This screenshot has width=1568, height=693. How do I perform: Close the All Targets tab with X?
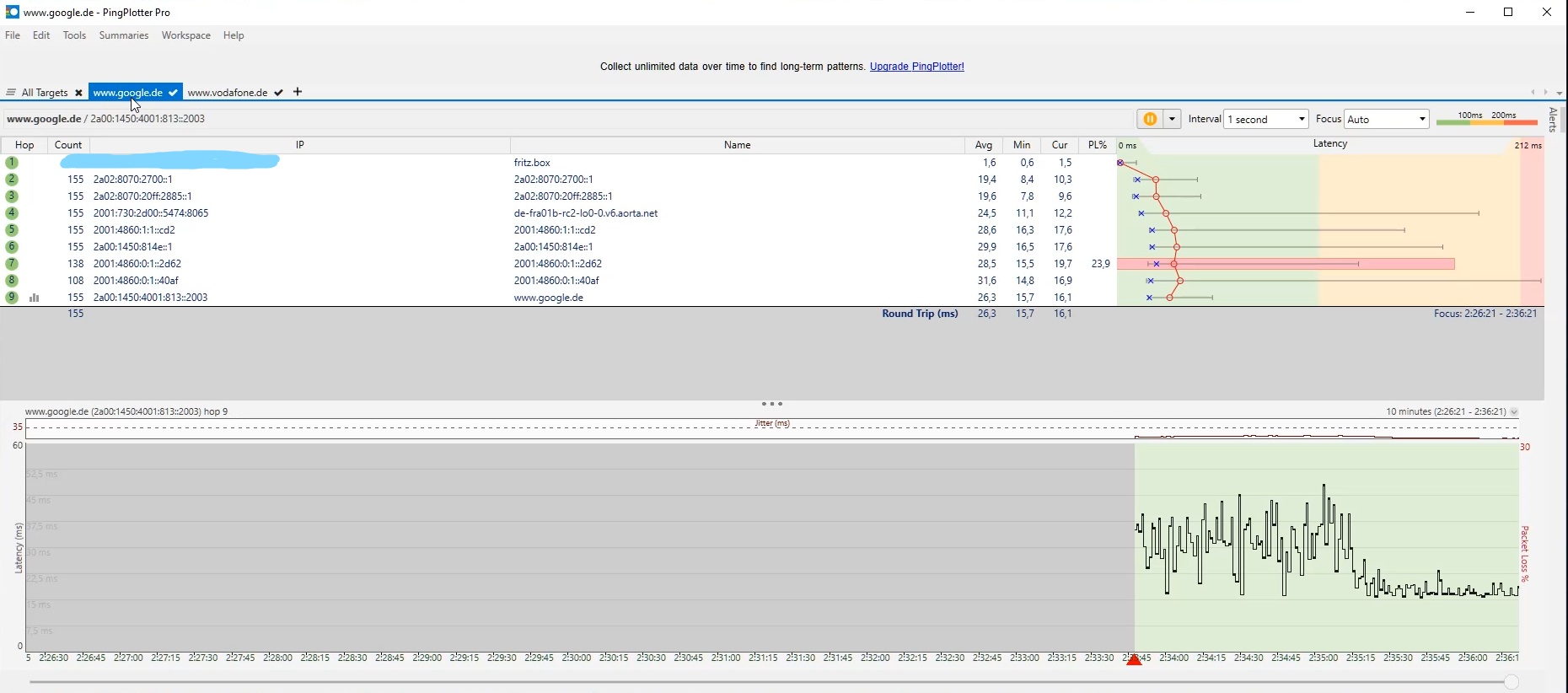78,93
